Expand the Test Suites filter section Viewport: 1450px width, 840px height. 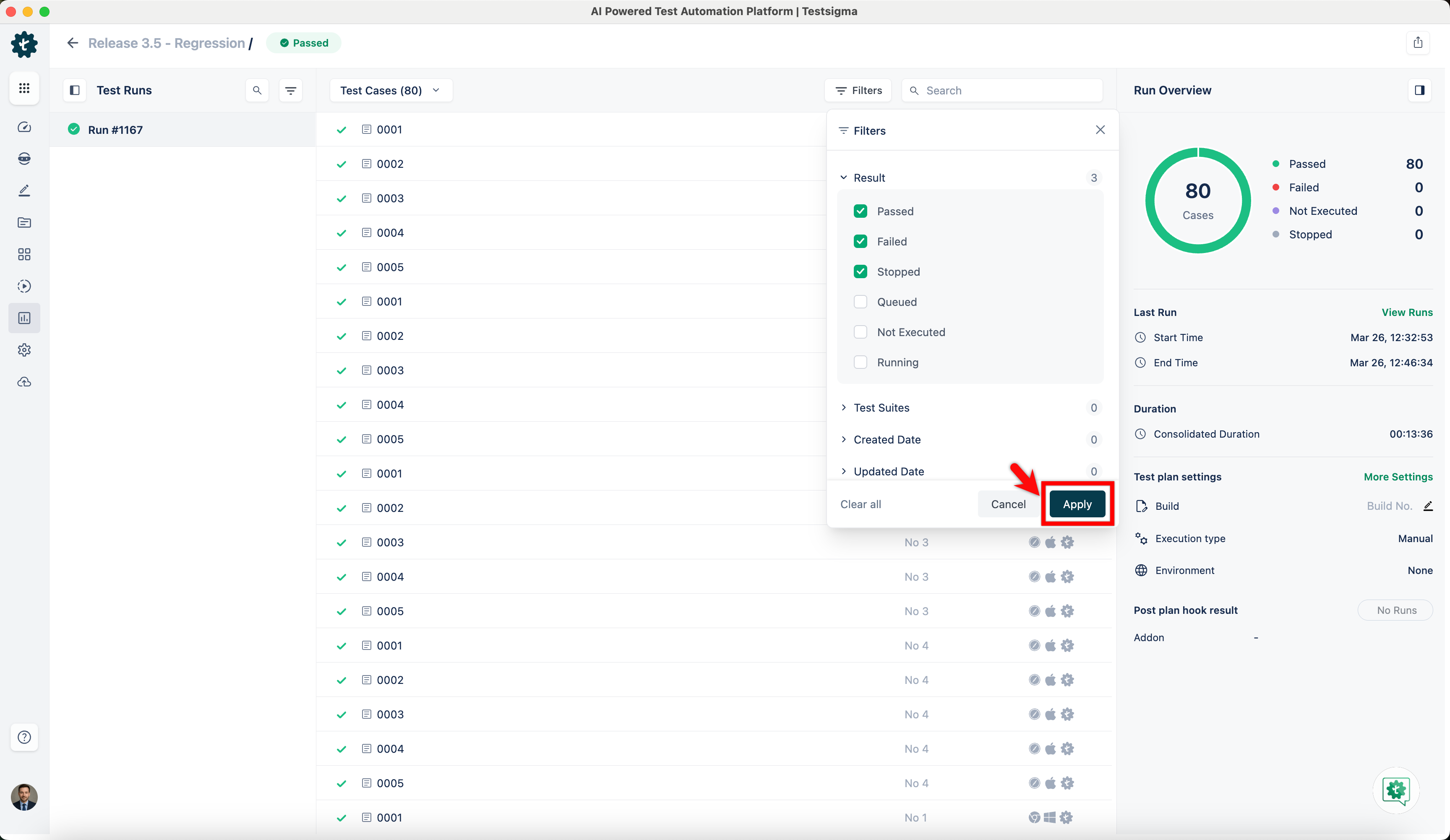click(844, 407)
